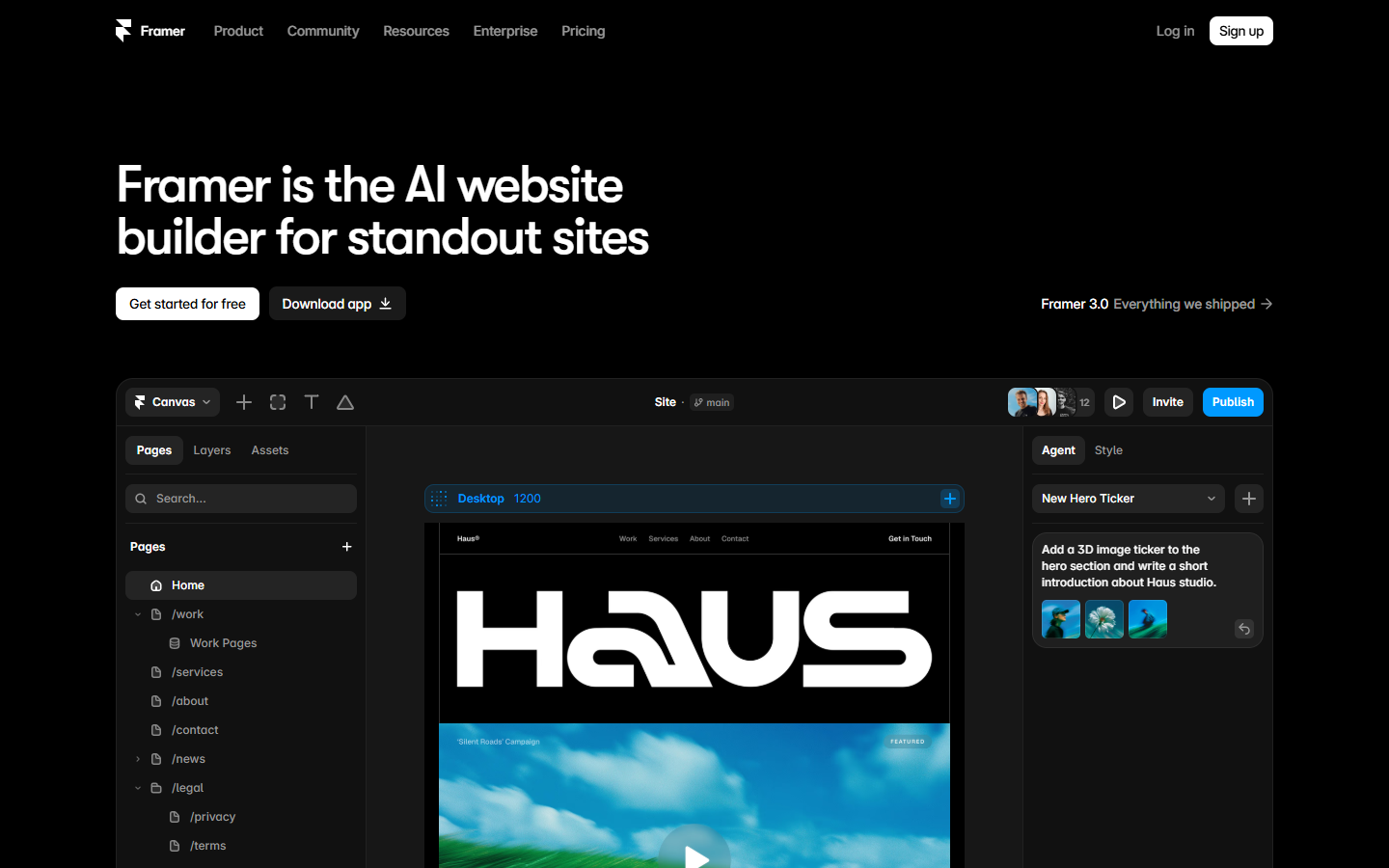The image size is (1389, 868).
Task: Click the About link in Haus preview
Action: point(700,539)
